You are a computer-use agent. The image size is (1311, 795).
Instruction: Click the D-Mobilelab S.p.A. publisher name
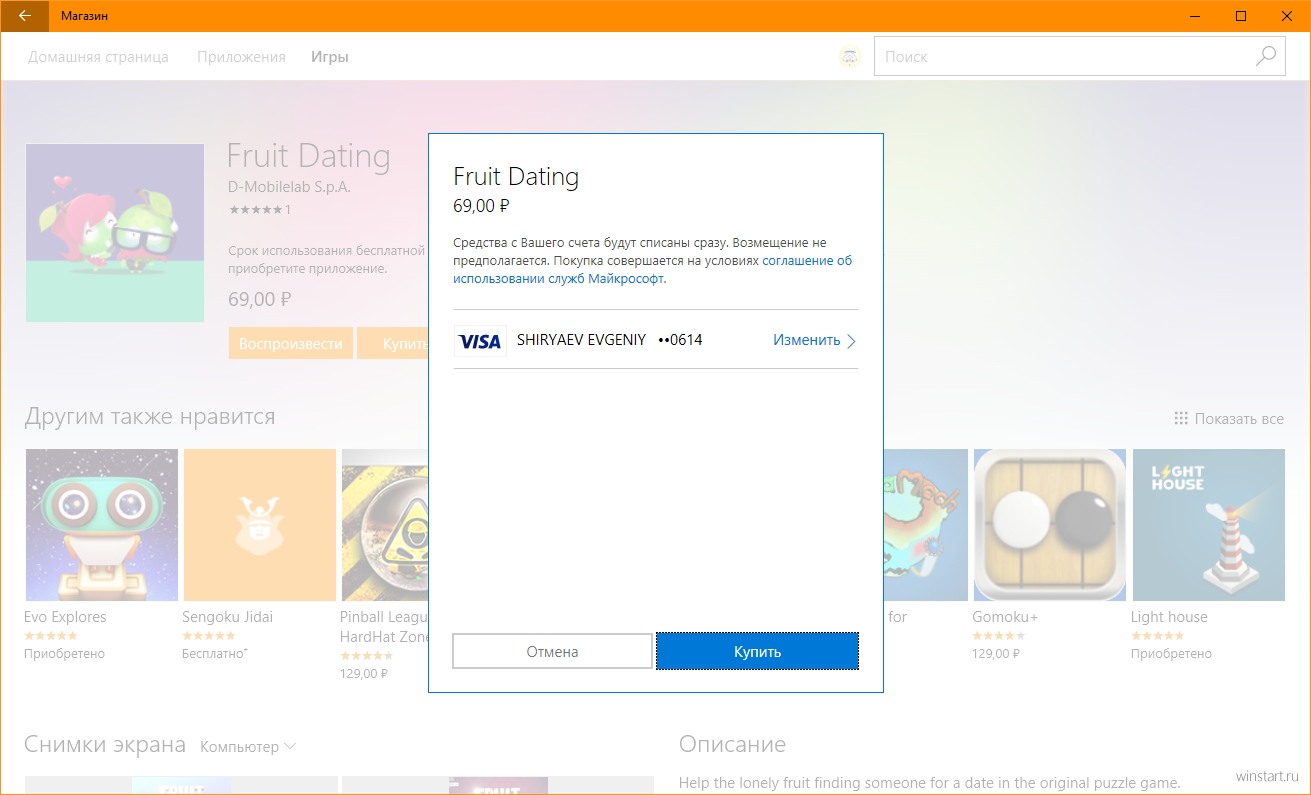point(289,186)
